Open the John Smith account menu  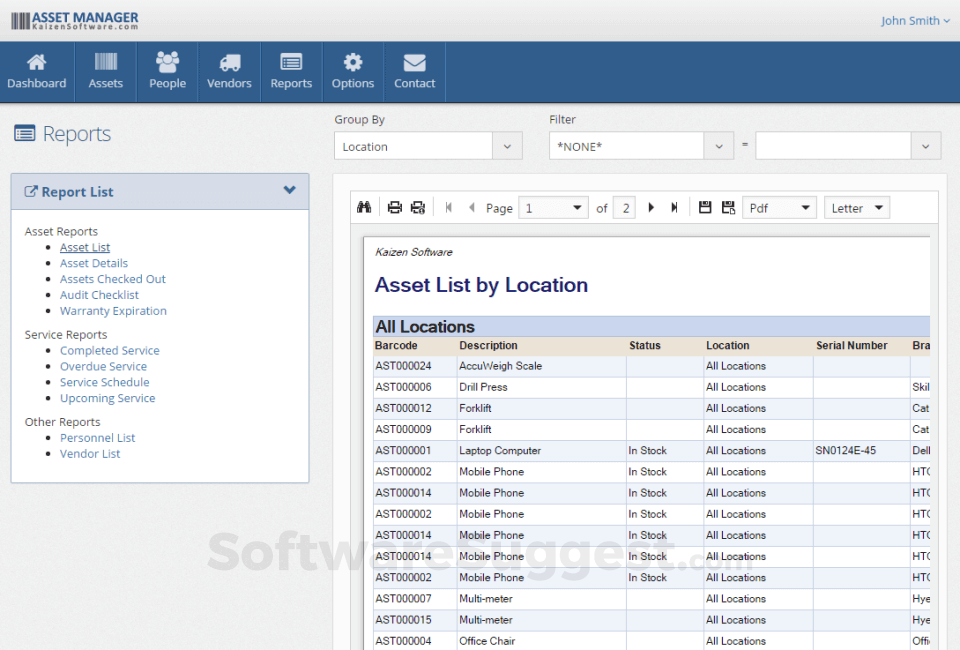915,20
